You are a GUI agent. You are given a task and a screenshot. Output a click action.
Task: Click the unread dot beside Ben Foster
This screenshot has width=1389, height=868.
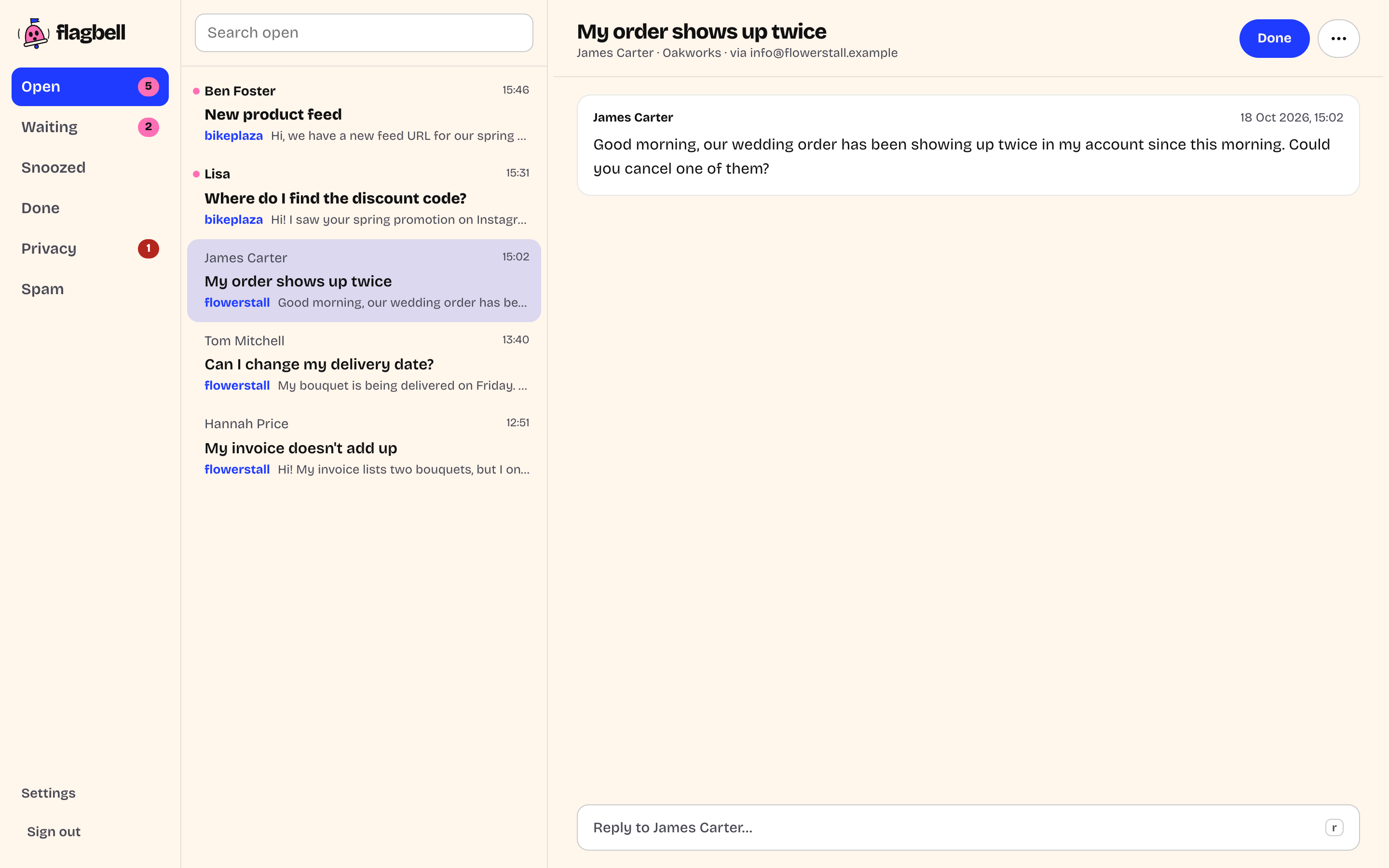tap(196, 91)
